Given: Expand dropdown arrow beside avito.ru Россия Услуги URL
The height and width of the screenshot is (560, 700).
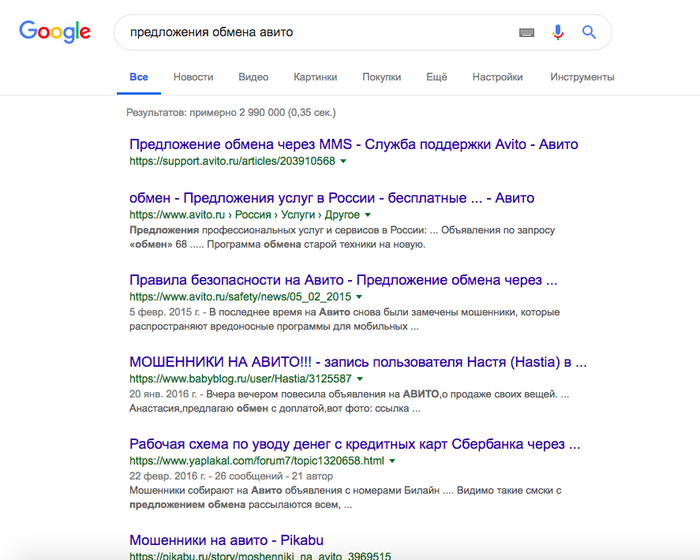Looking at the screenshot, I should (x=368, y=215).
